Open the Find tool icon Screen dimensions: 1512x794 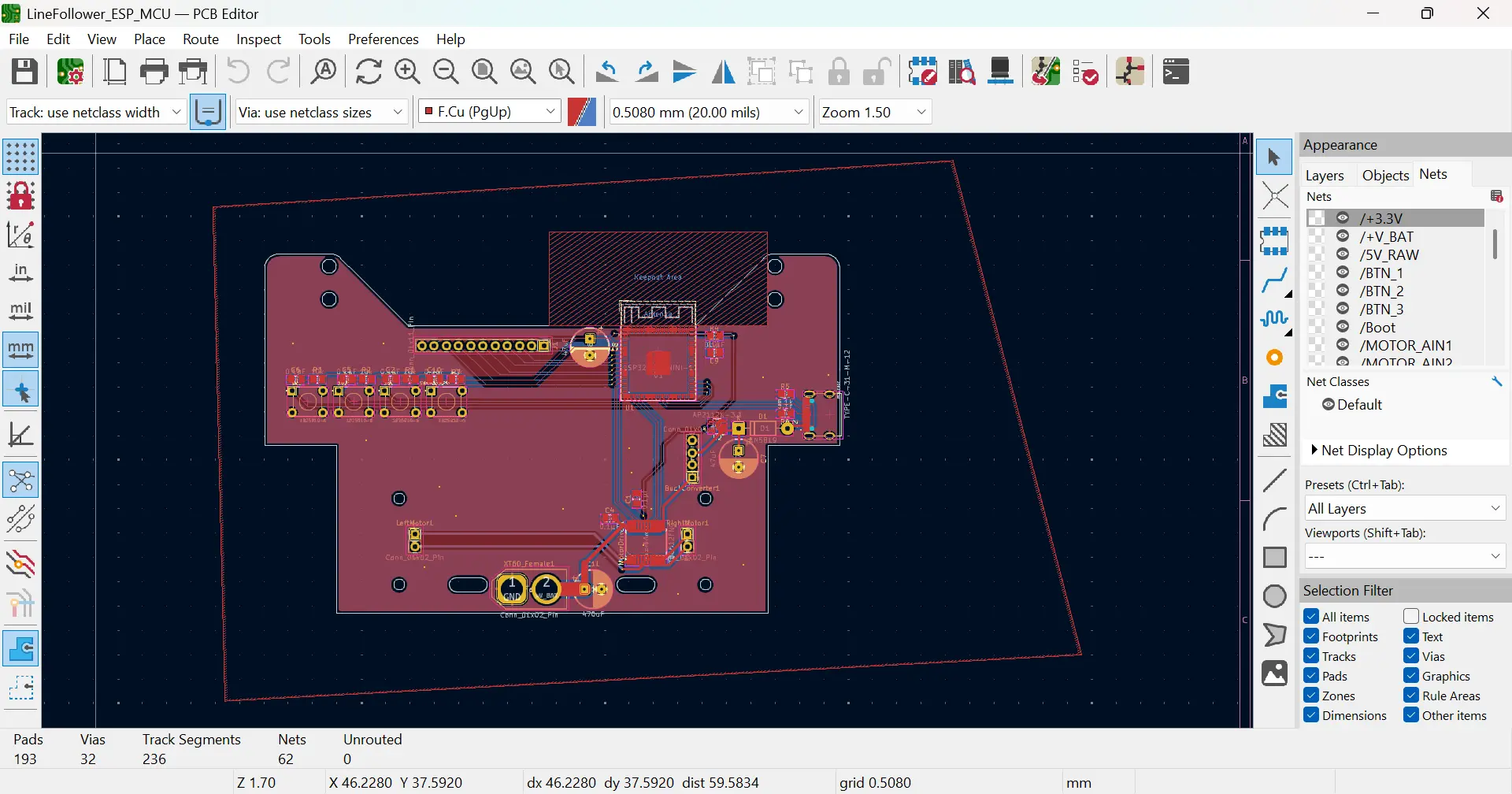click(x=324, y=72)
